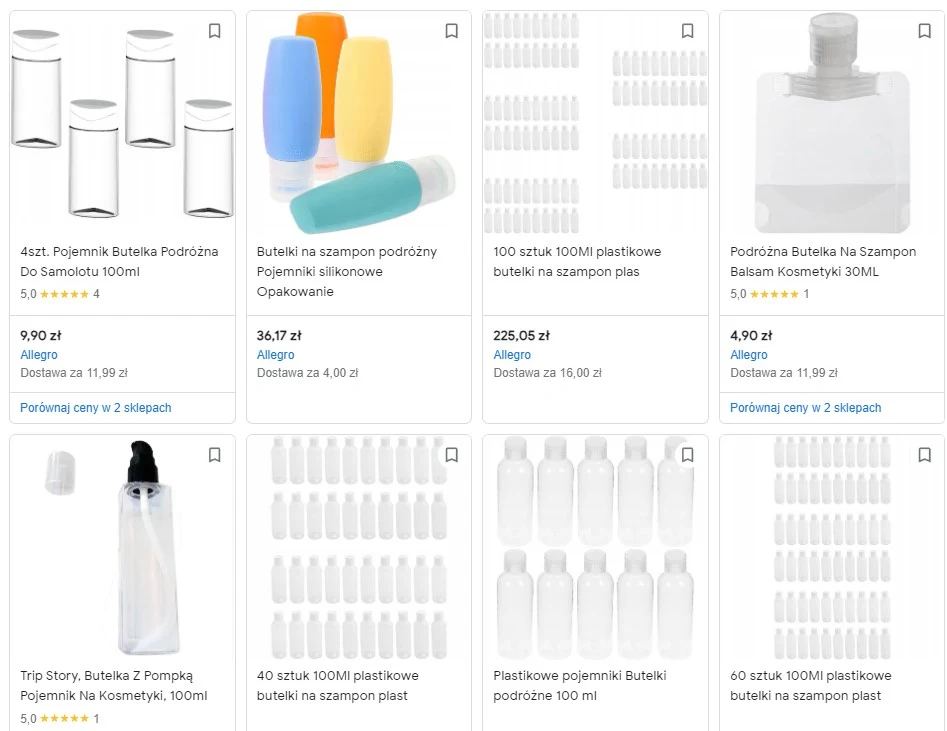Open the four clear bottles product image
The image size is (947, 731).
point(122,125)
